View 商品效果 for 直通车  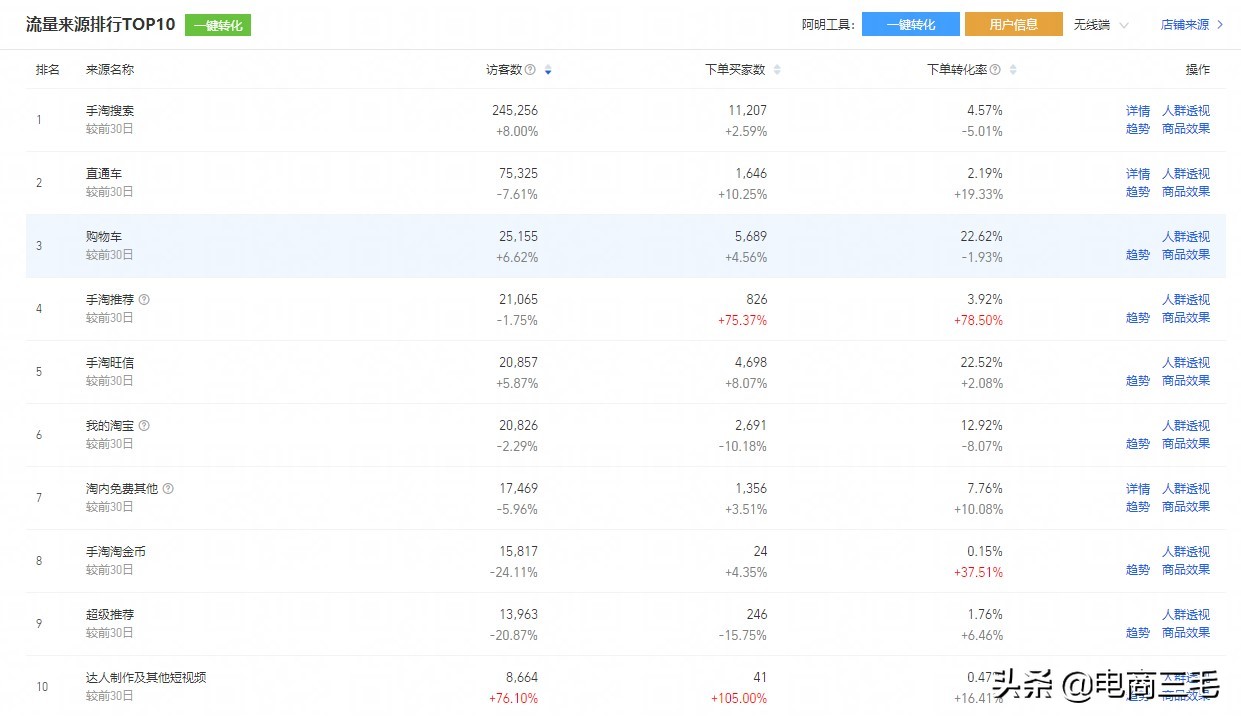tap(1186, 192)
